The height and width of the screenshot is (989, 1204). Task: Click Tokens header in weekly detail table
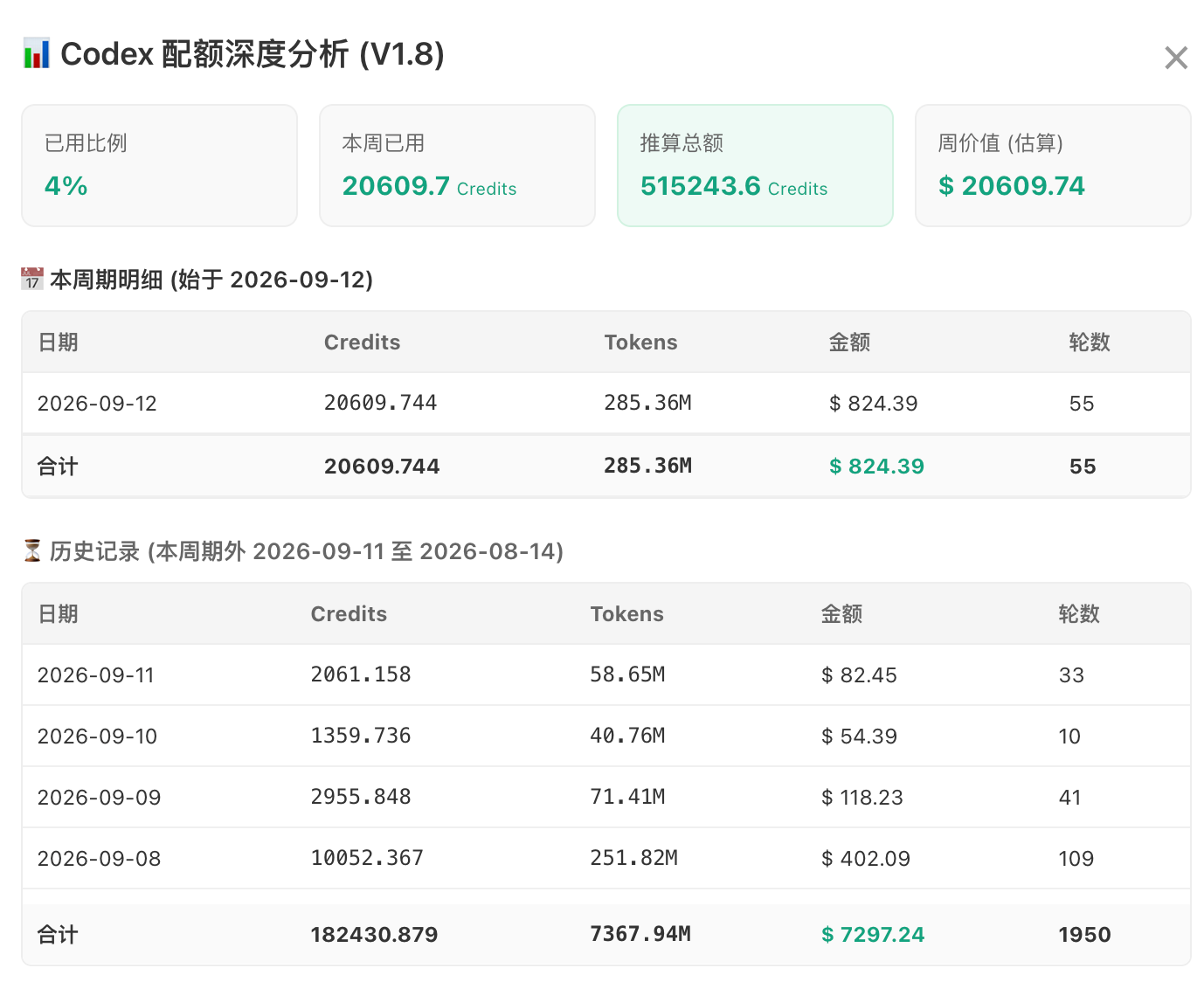640,342
